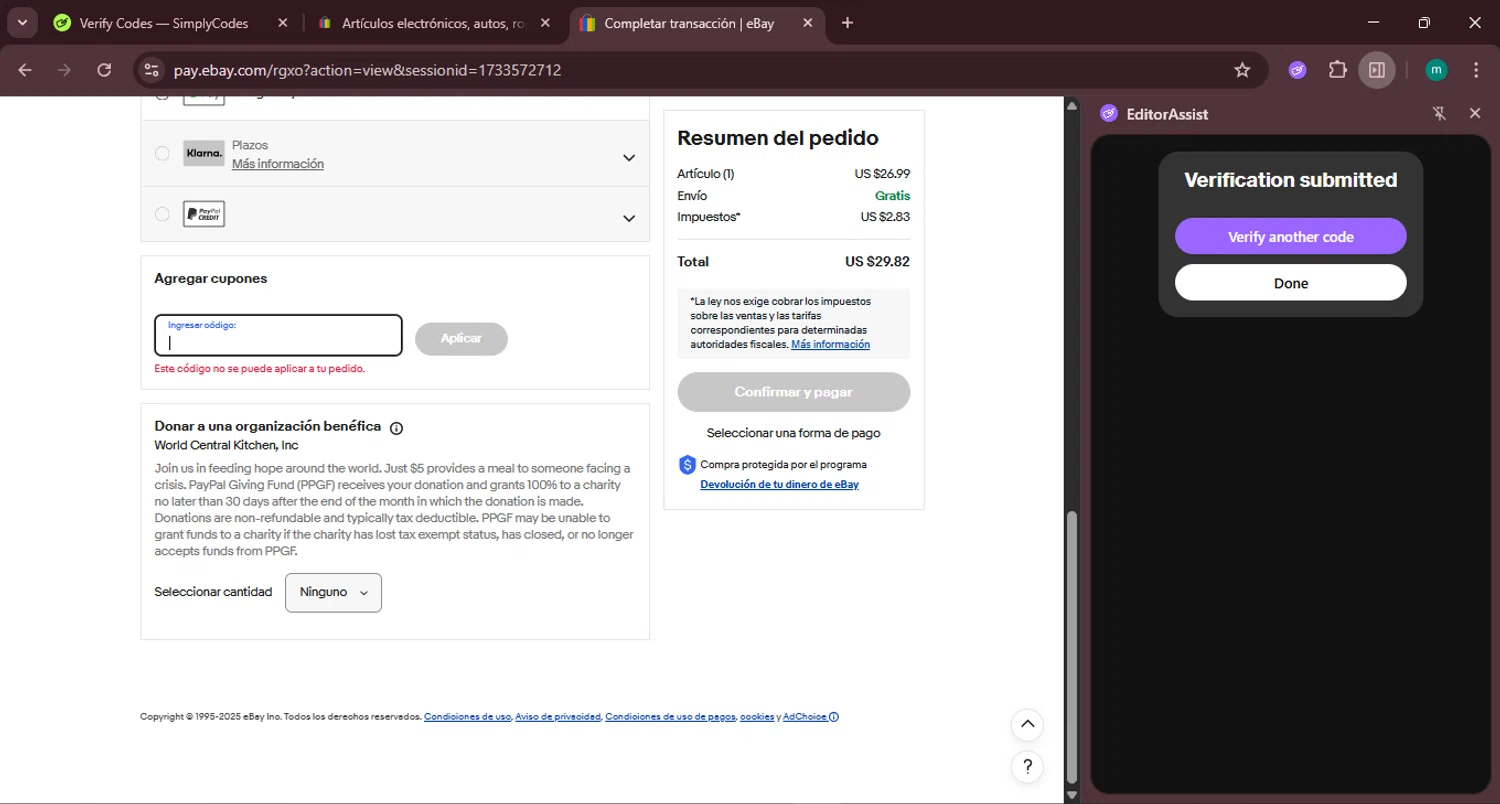
Task: Unpin the EditorAssist side panel
Action: click(x=1439, y=114)
